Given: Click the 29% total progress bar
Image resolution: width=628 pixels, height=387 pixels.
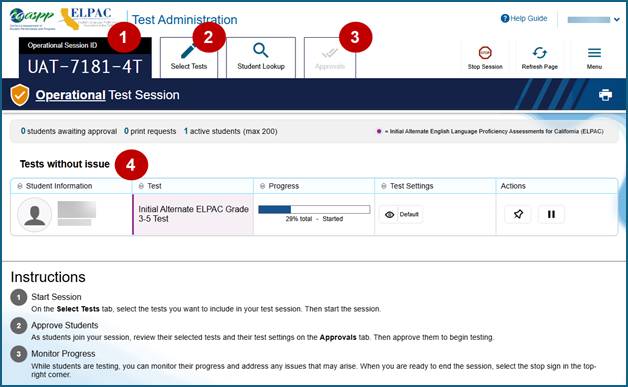Looking at the screenshot, I should point(314,210).
